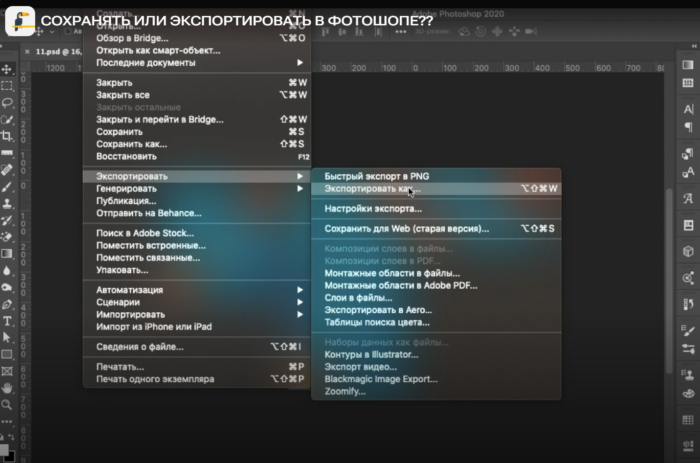
Task: Choose Слои в файлы…
Action: click(x=436, y=297)
